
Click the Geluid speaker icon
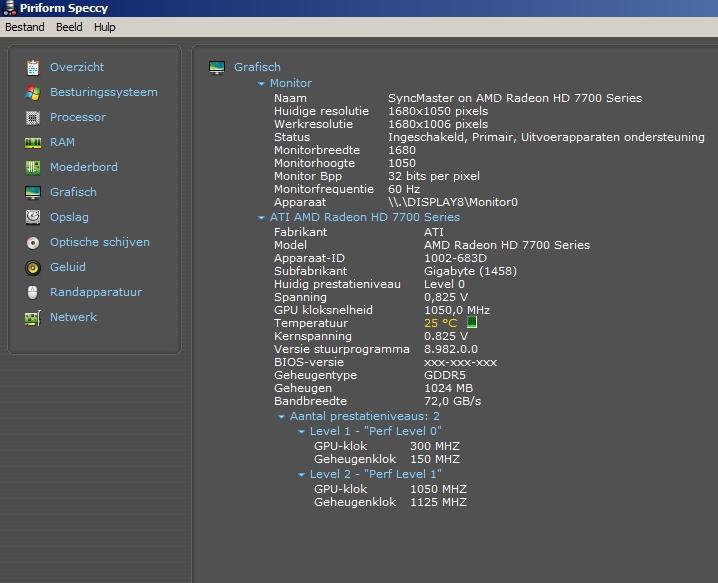click(x=33, y=267)
